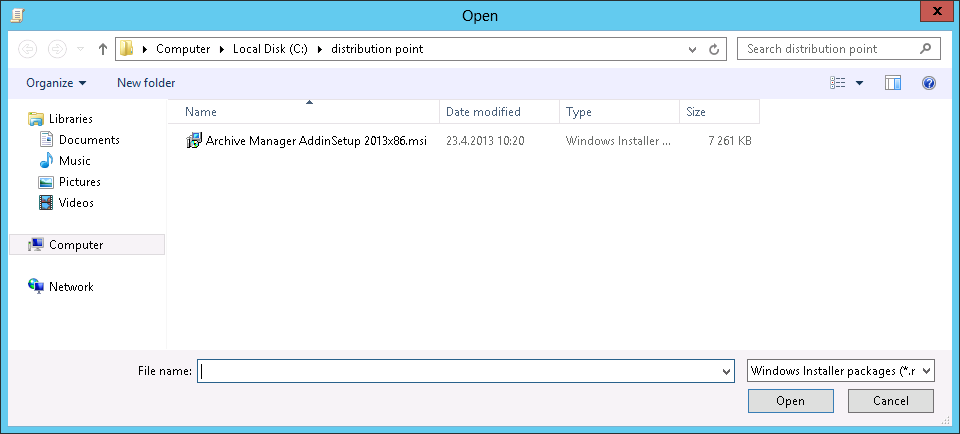The image size is (960, 434).
Task: Select Computer in navigation pane
Action: pyautogui.click(x=87, y=244)
